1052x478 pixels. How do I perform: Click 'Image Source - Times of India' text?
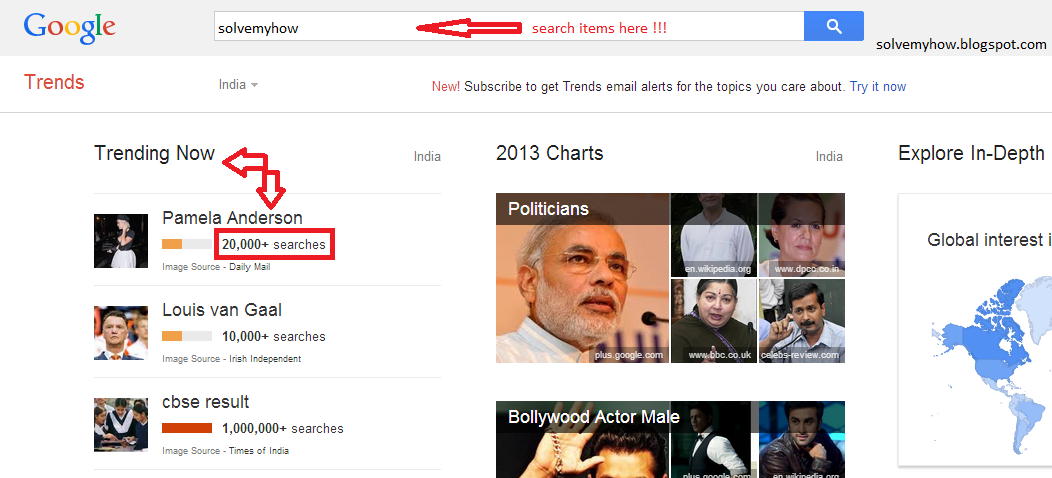(225, 451)
